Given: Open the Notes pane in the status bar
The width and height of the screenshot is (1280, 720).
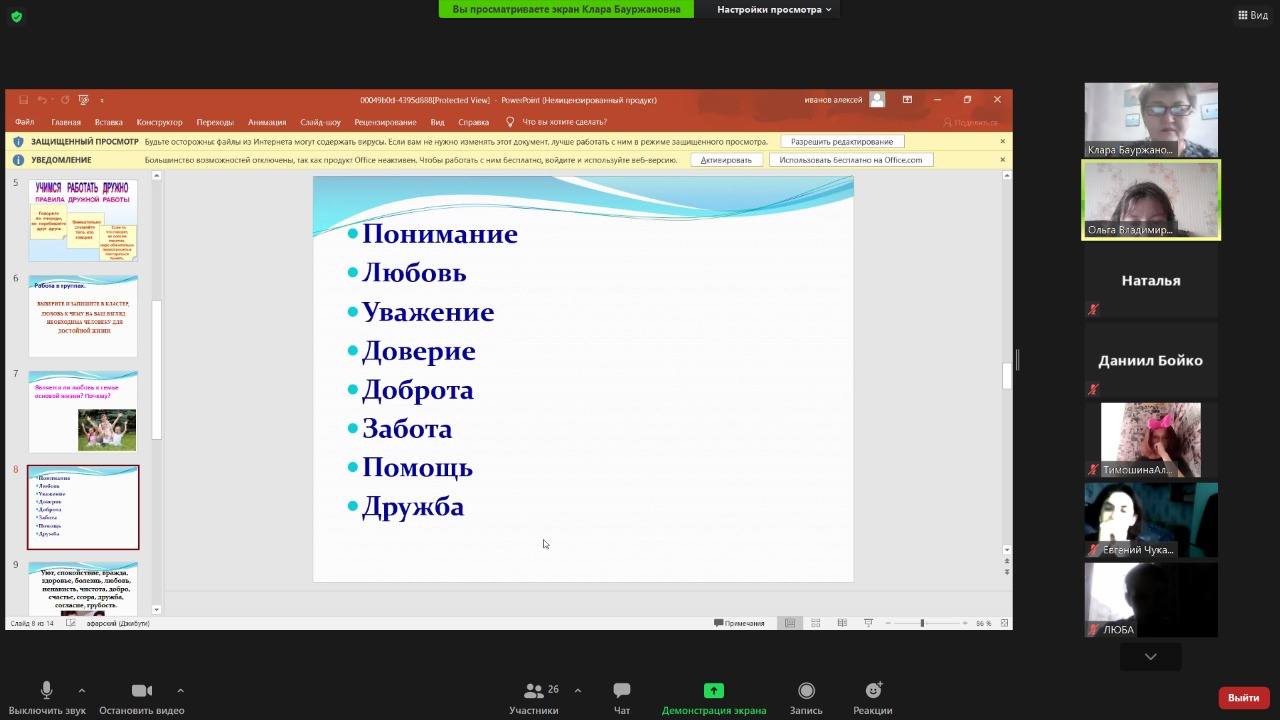Looking at the screenshot, I should coord(739,623).
